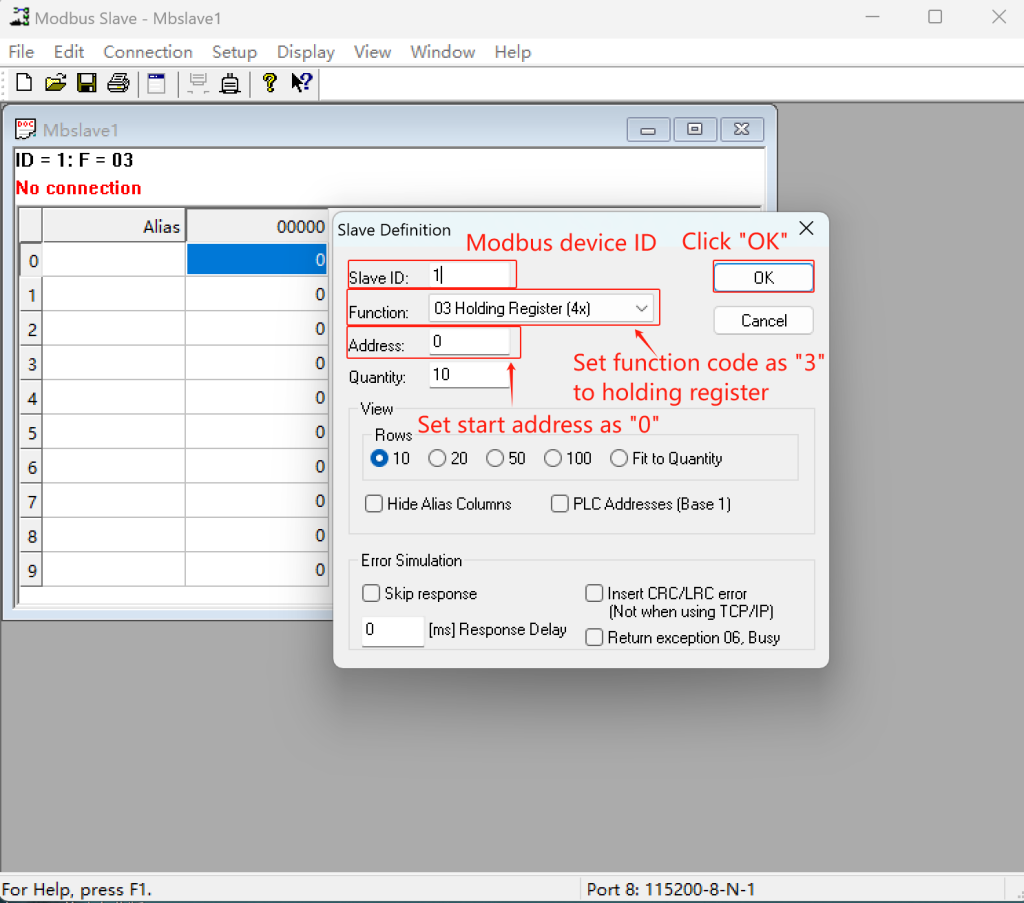
Task: Cancel the Slave Definition dialog
Action: pyautogui.click(x=763, y=321)
